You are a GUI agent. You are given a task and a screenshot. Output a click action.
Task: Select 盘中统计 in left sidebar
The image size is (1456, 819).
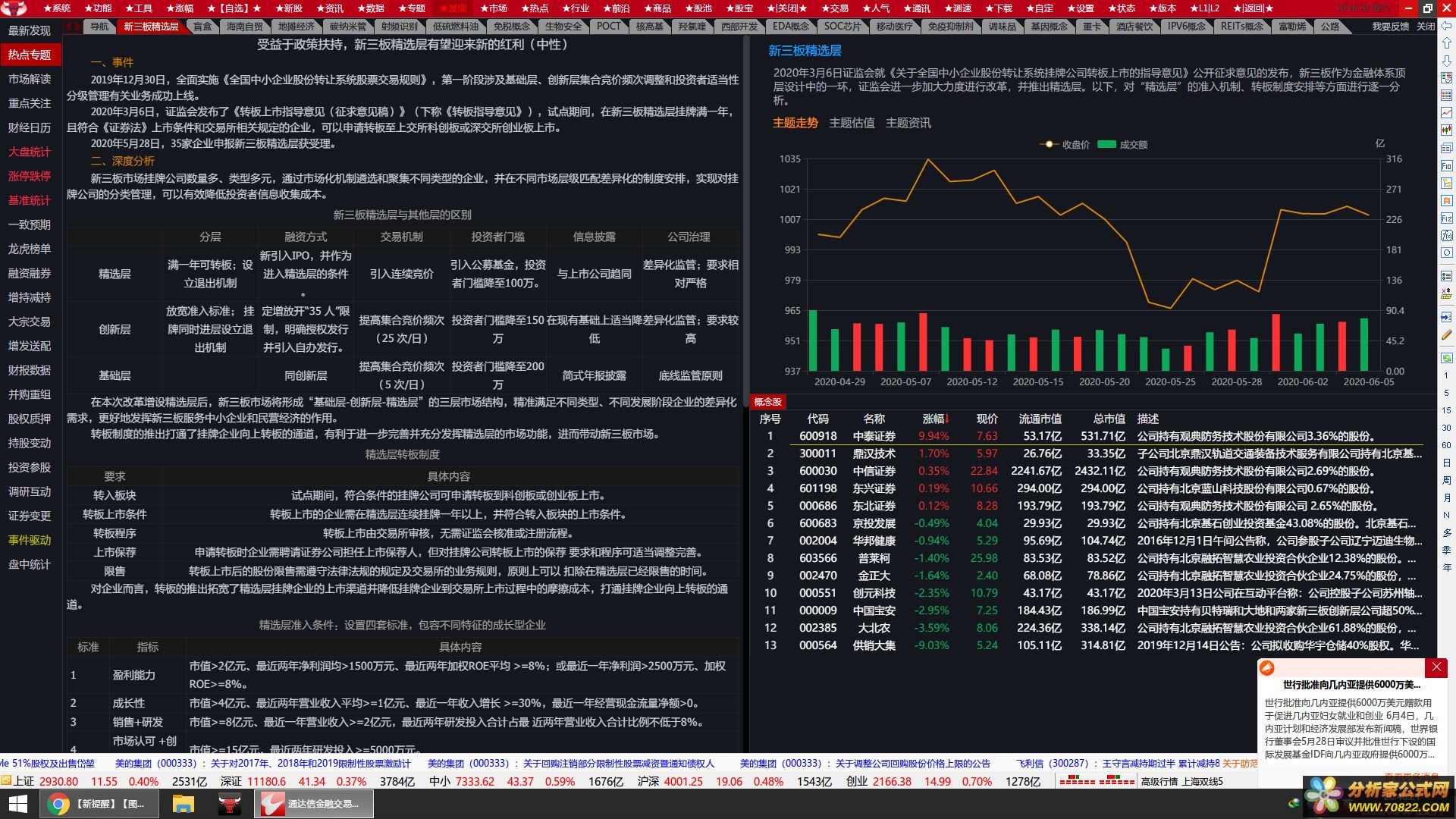30,564
